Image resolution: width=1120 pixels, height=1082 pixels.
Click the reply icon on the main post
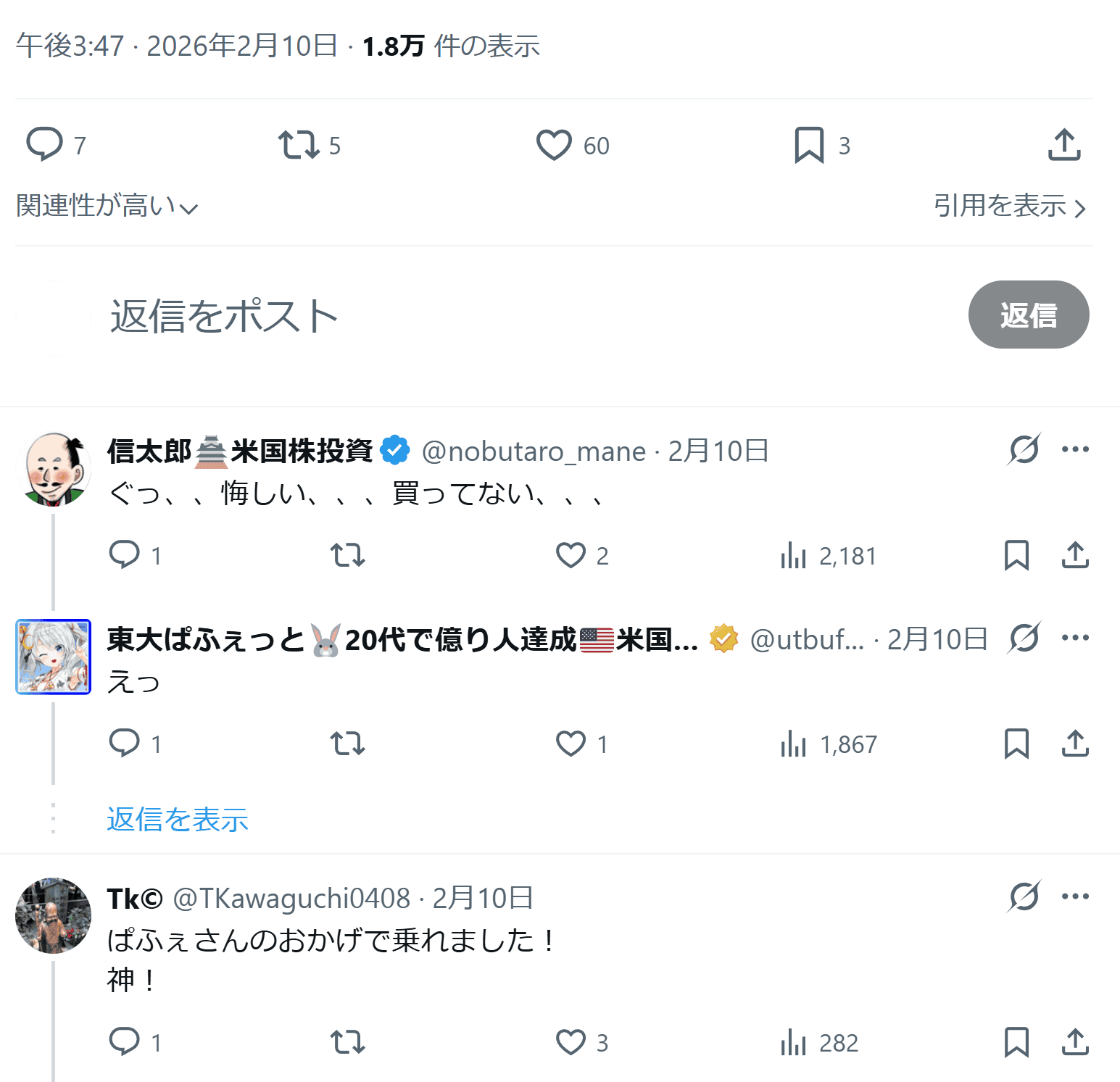tap(45, 144)
